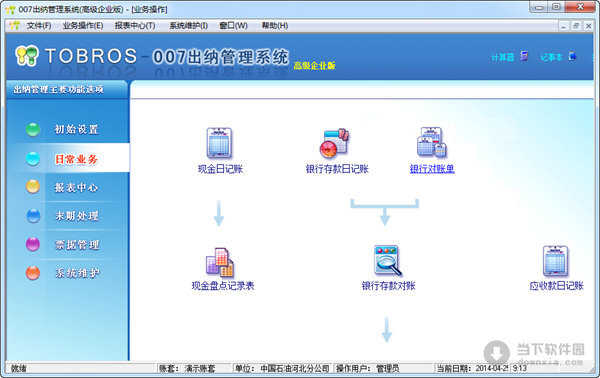Click the purple ball beside 票据管理

(x=33, y=244)
